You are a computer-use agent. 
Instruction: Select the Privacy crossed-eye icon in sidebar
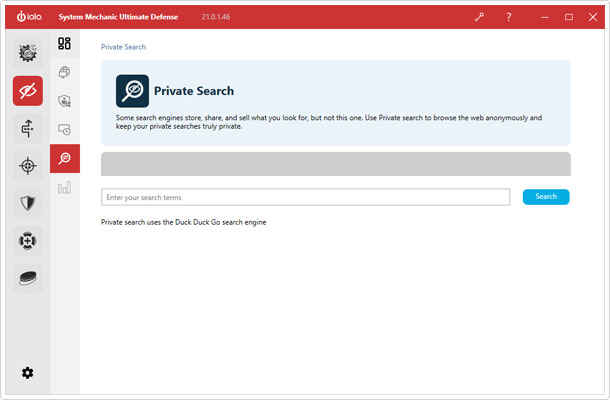point(28,91)
